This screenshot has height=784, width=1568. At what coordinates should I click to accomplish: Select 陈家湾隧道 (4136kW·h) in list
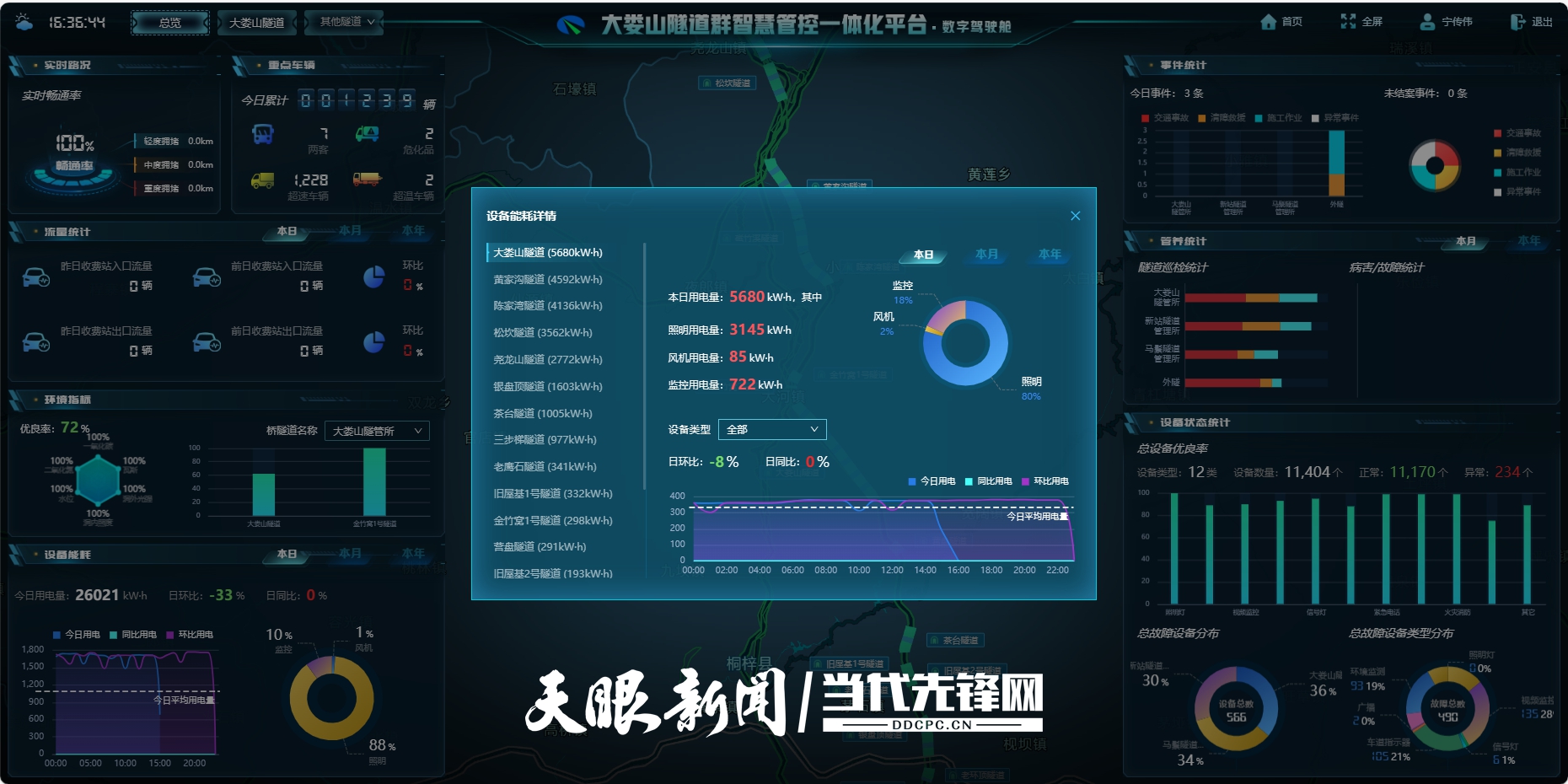click(x=548, y=306)
